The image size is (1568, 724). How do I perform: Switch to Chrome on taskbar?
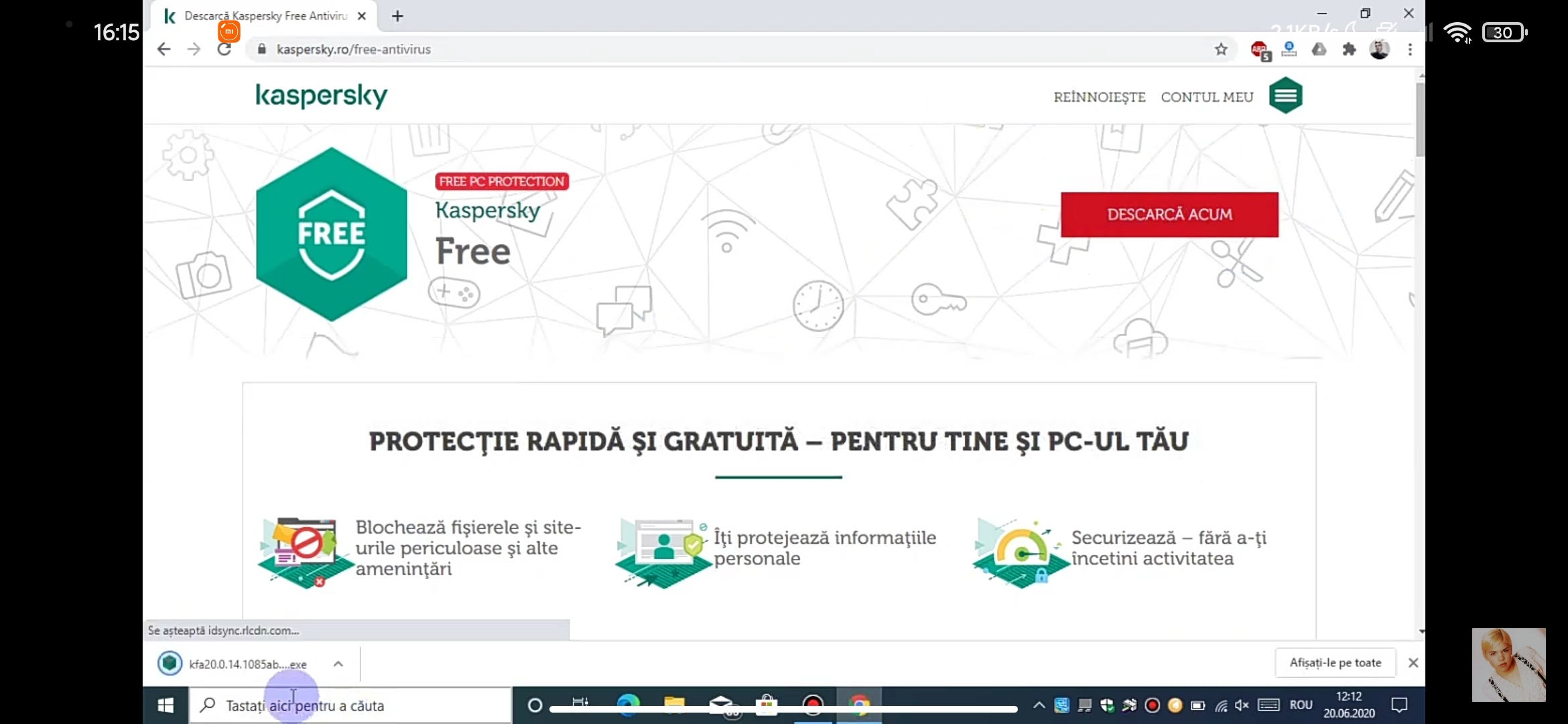coord(859,705)
